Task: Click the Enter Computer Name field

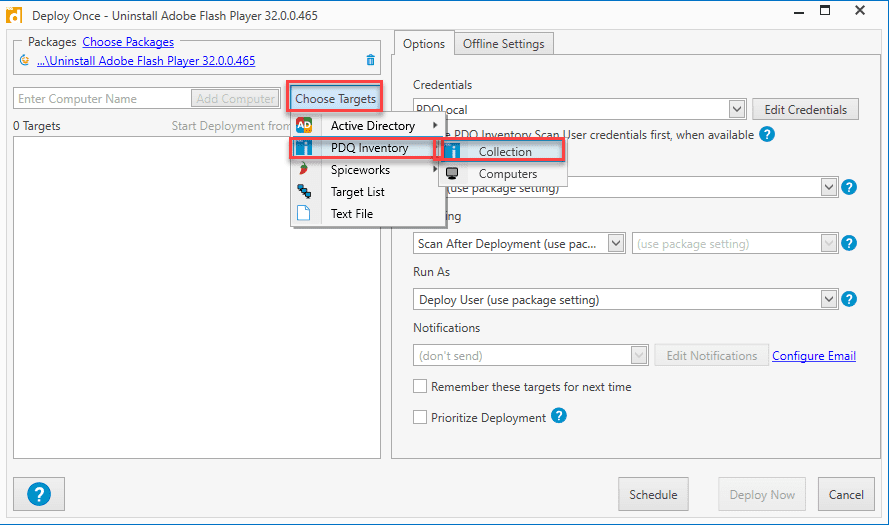Action: point(102,99)
